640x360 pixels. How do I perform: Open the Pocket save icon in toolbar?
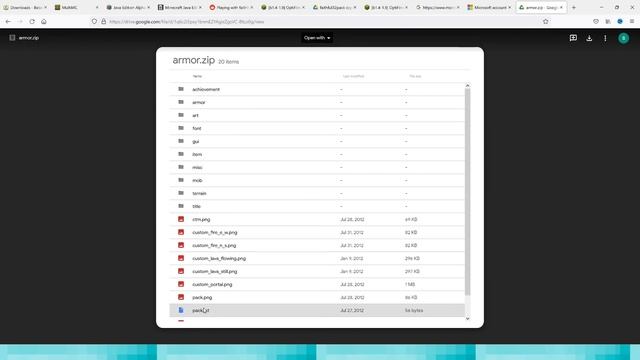[596, 21]
